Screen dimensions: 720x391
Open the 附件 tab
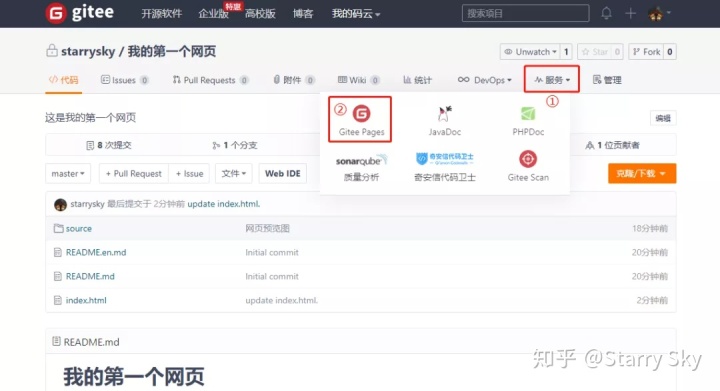click(293, 80)
